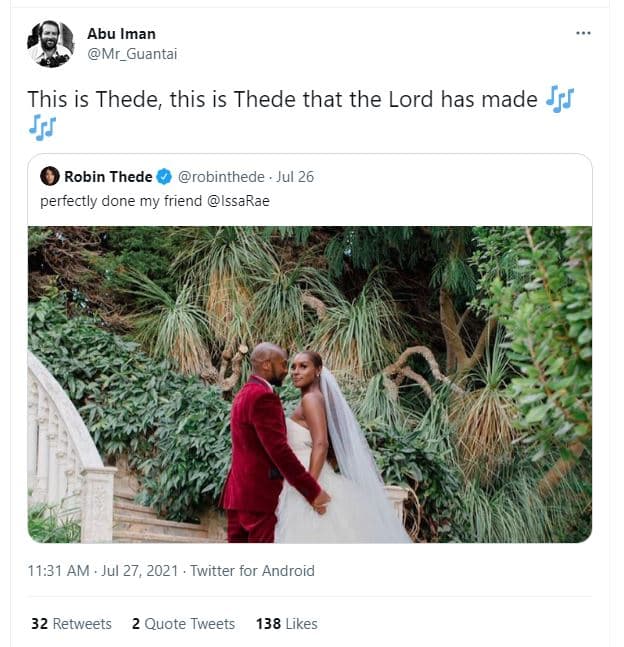This screenshot has height=647, width=624.
Task: Click the @IssaRae mention
Action: (246, 201)
